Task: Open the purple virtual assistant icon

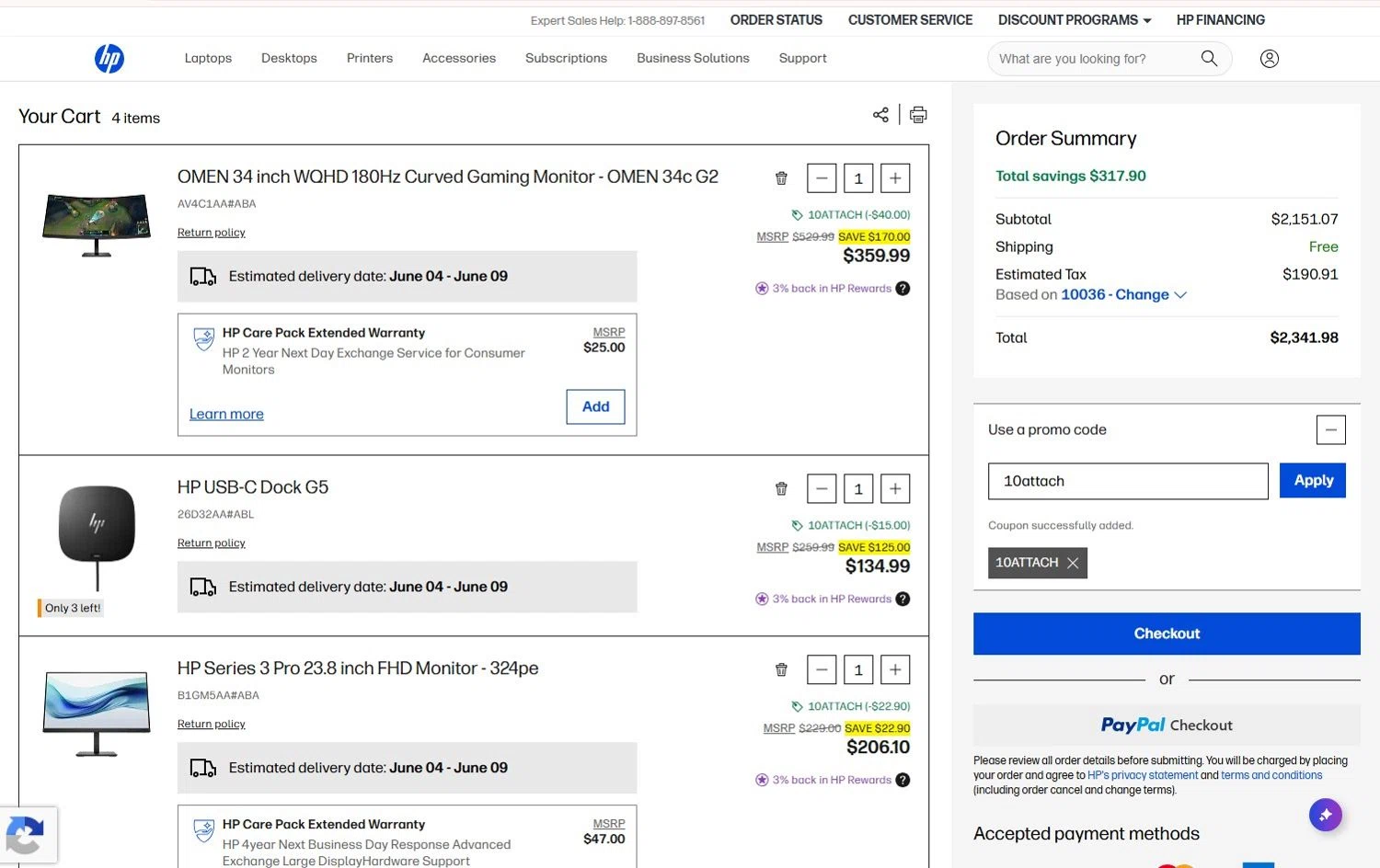Action: click(1326, 815)
